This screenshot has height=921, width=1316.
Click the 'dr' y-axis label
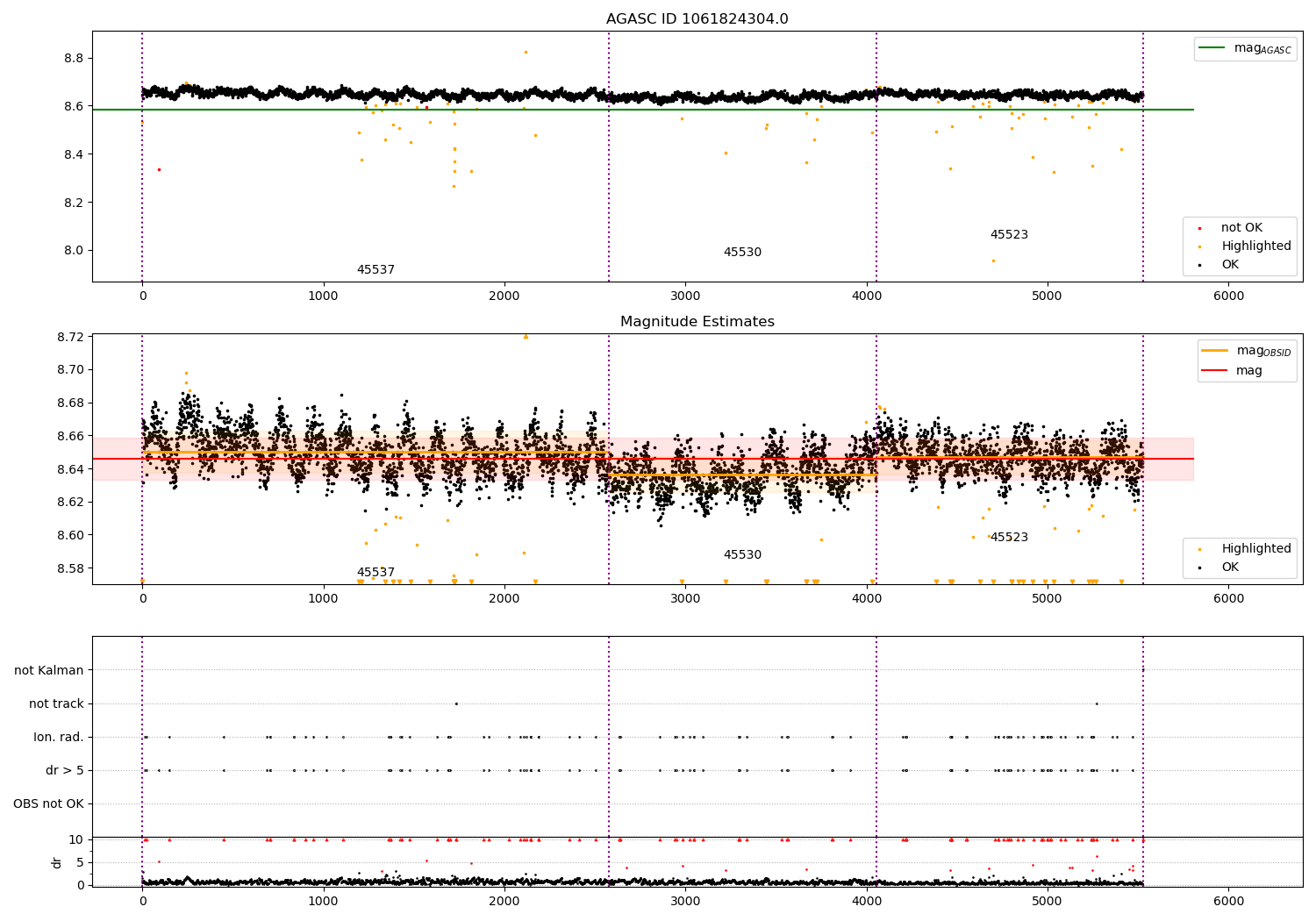[x=57, y=862]
